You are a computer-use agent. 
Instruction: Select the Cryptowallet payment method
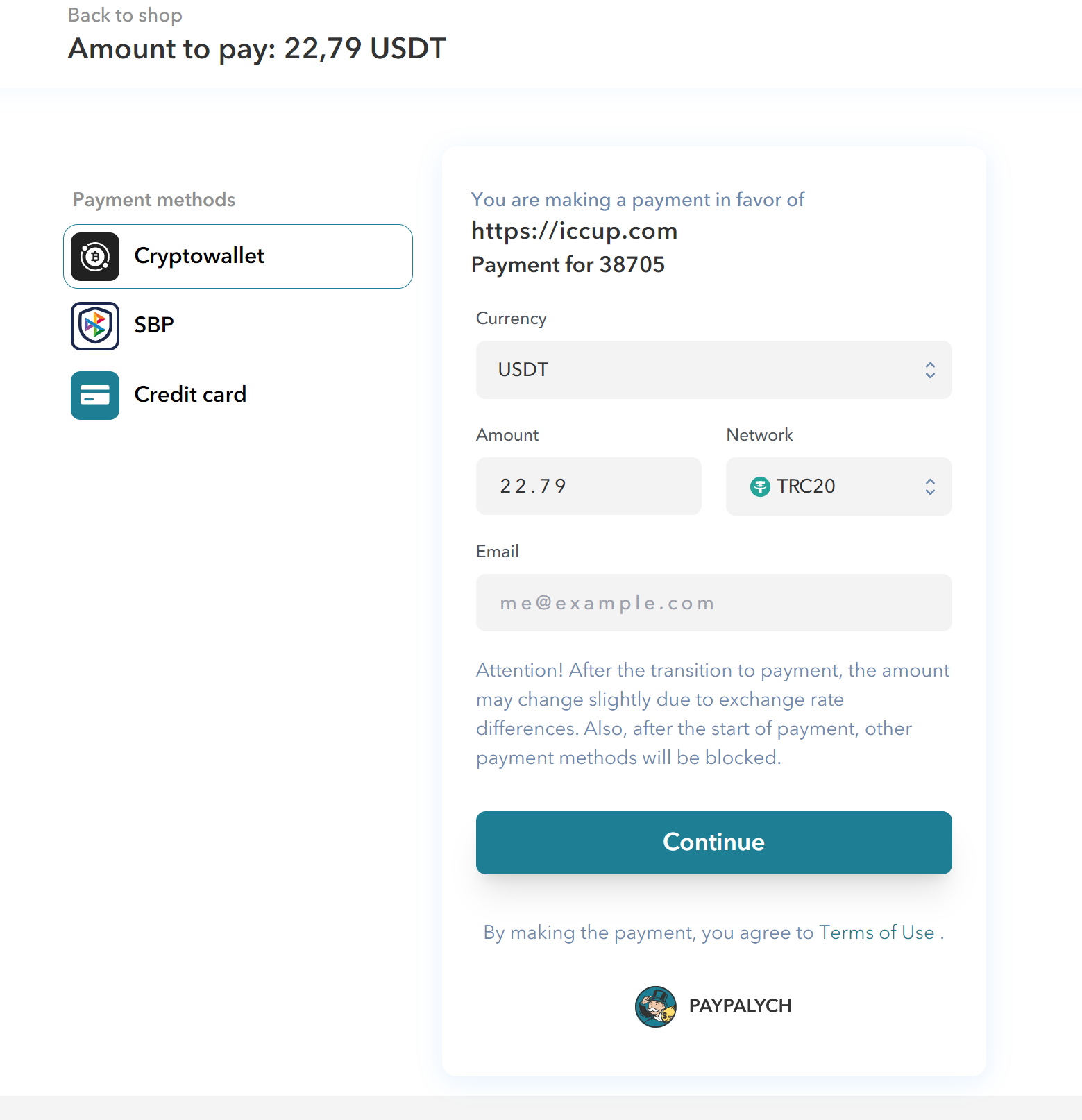238,256
